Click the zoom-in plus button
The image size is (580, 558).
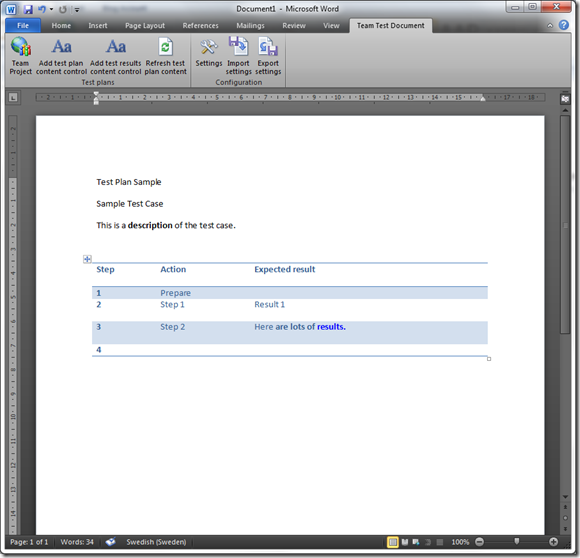point(553,542)
